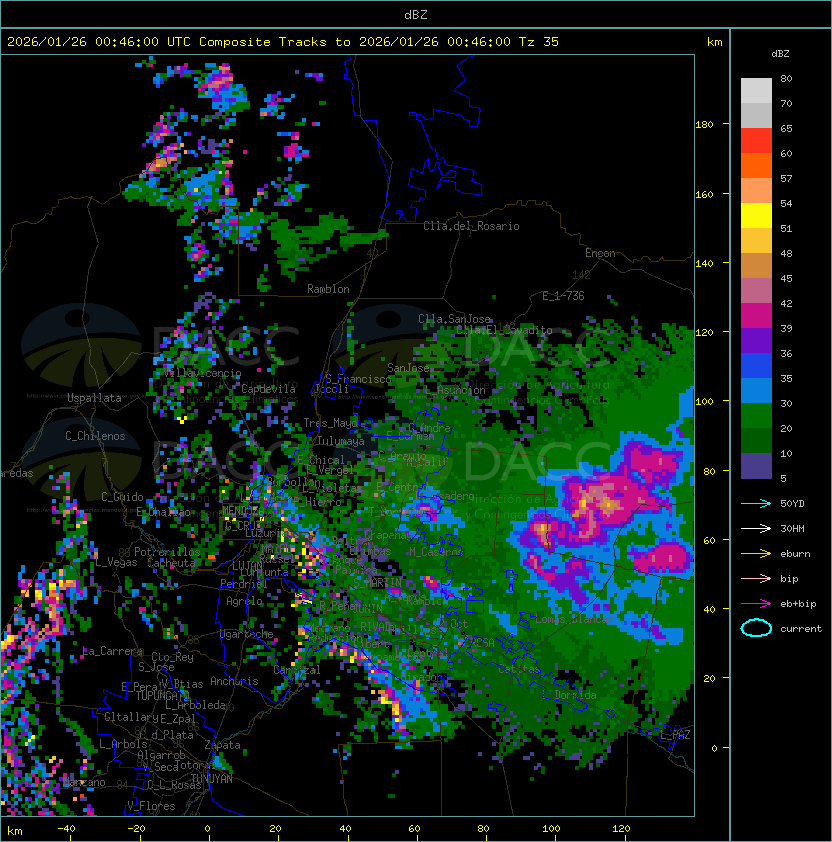832x842 pixels.
Task: Select the dark orange 57-60 dBZ swatch
Action: tap(756, 166)
